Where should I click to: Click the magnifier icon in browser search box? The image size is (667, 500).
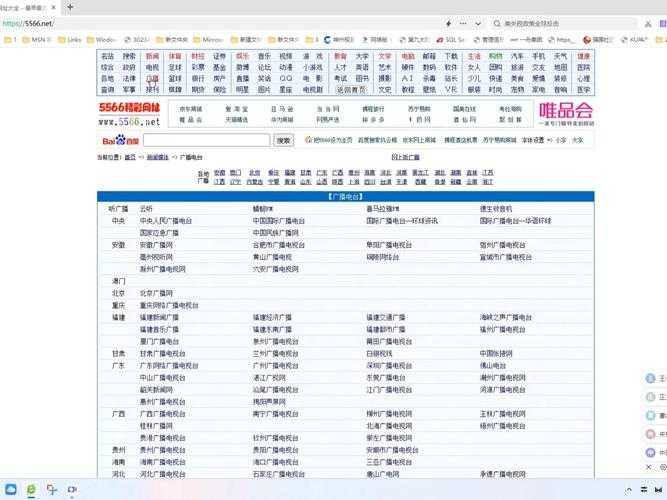pos(496,23)
